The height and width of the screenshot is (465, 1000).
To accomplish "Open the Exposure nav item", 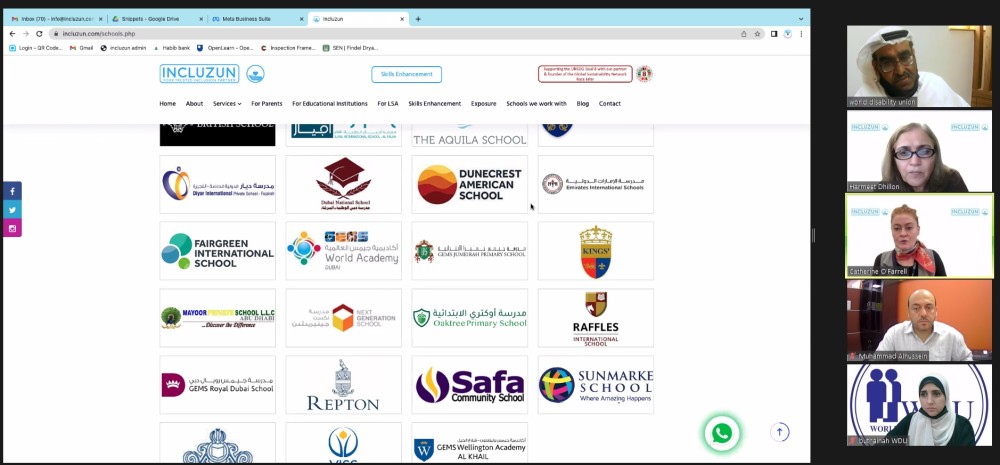I will 483,103.
